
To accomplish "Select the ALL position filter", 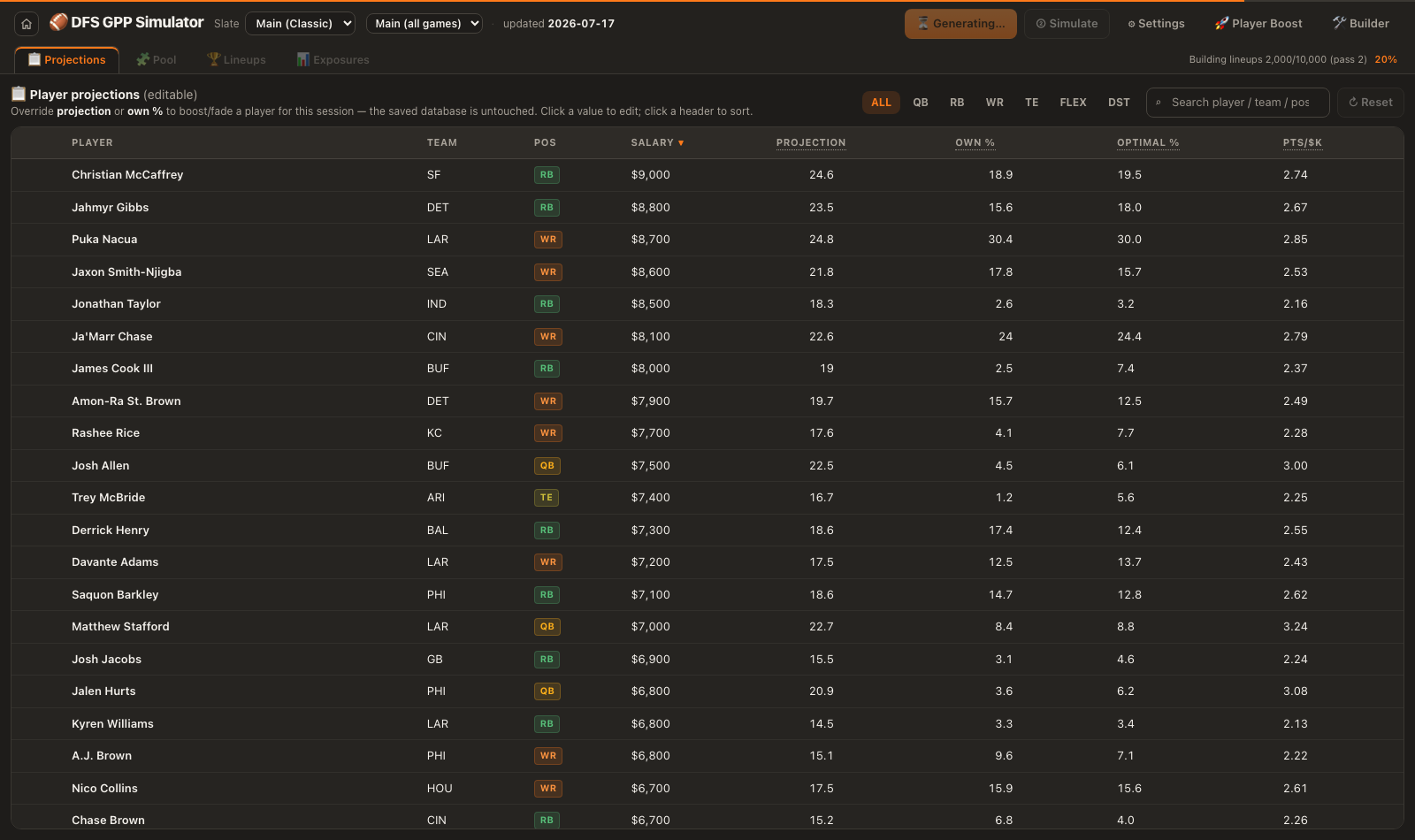I will tap(881, 103).
